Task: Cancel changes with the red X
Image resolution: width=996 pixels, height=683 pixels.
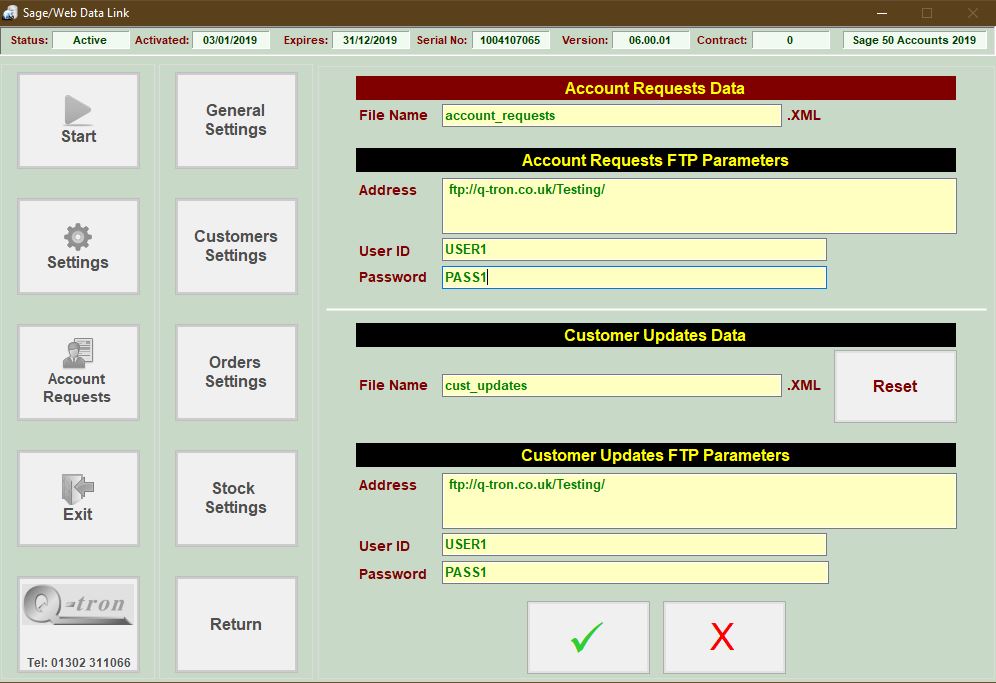Action: coord(724,637)
